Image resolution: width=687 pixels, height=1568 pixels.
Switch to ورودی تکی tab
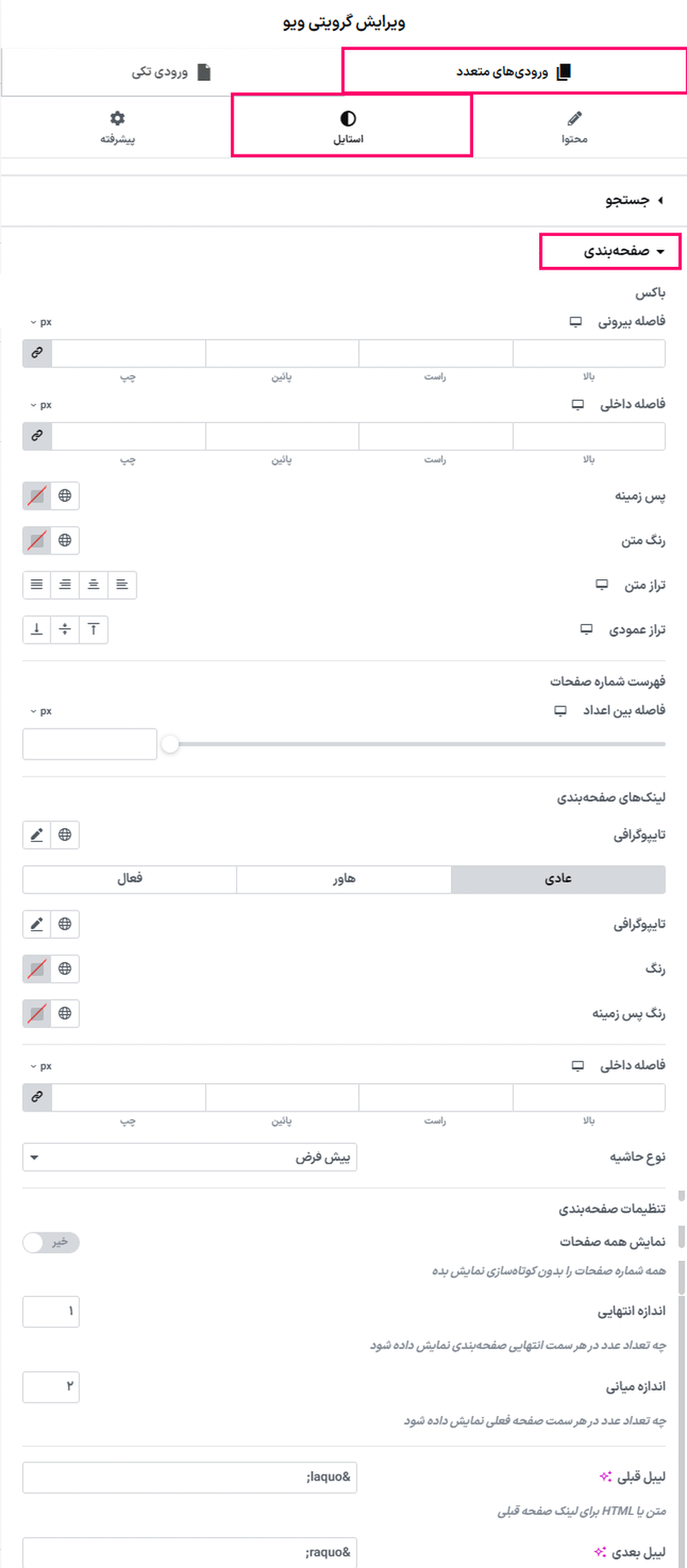click(163, 72)
